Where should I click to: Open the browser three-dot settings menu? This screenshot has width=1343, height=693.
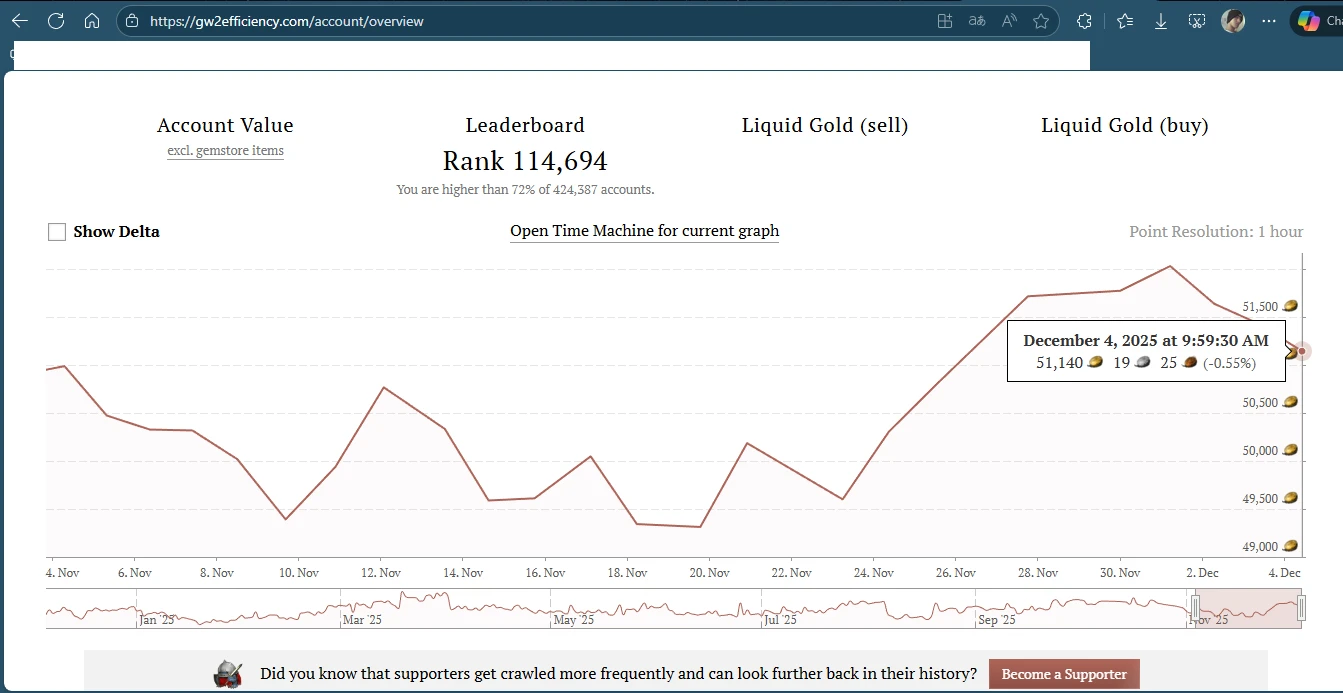1269,21
